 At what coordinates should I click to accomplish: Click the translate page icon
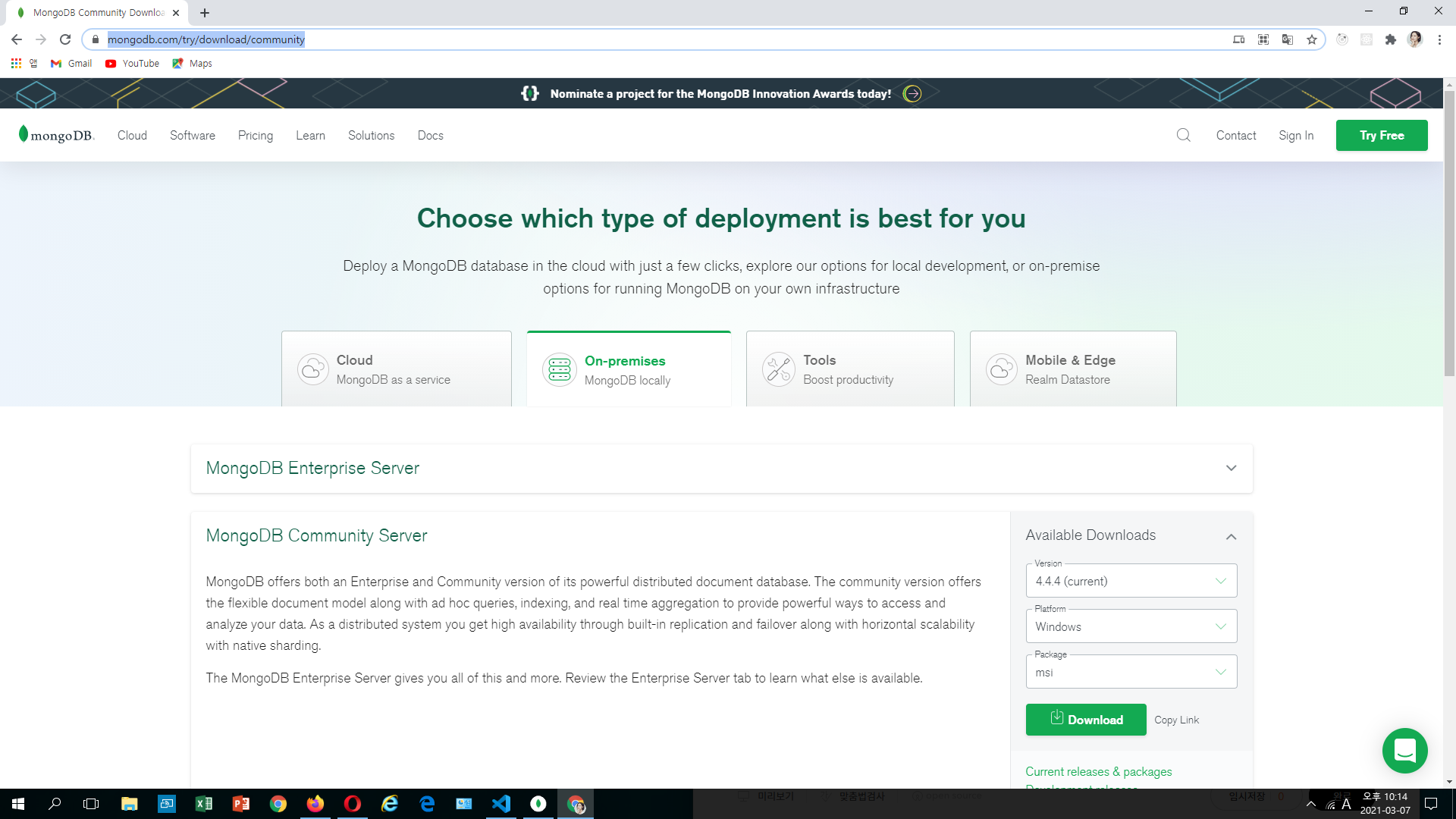click(1287, 39)
